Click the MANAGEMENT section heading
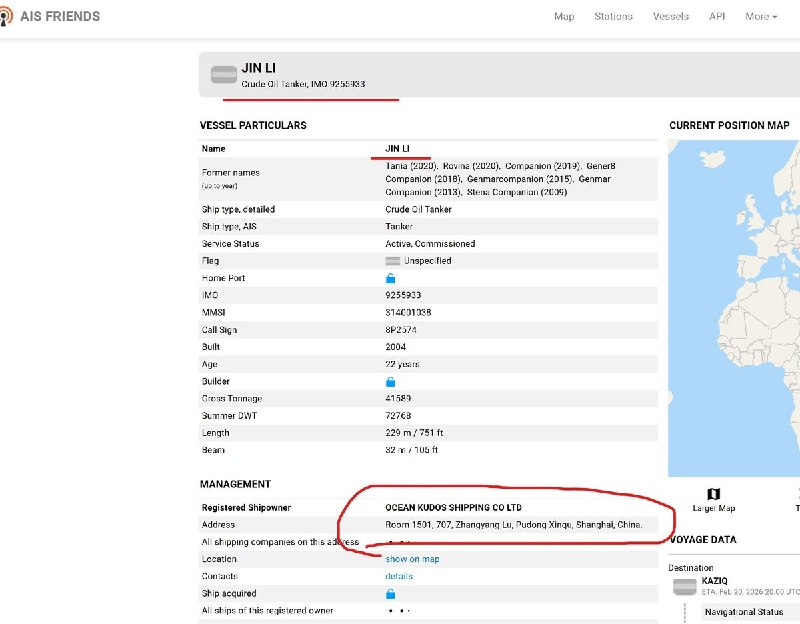 point(235,484)
